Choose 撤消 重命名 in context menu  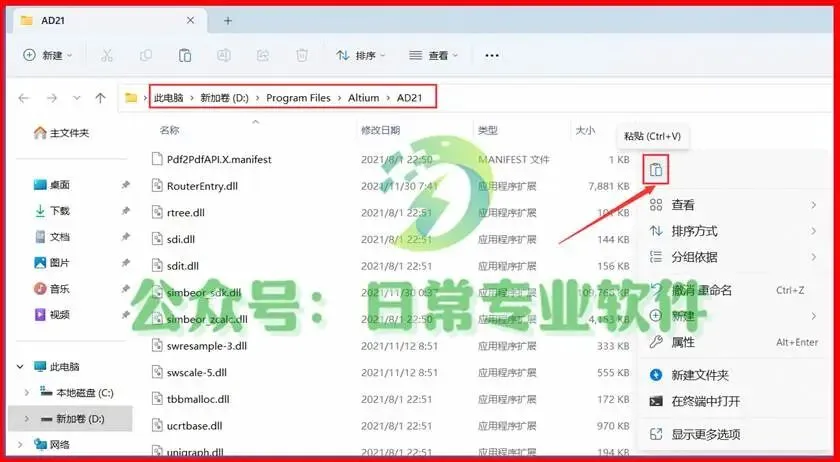[733, 290]
